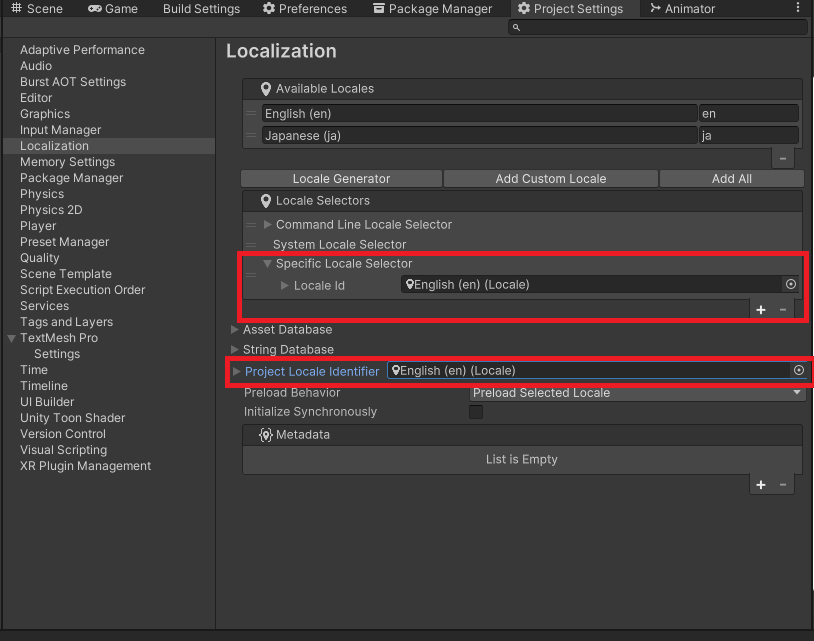Expand the String Database section
Screen dimensions: 814x641
(x=235, y=349)
